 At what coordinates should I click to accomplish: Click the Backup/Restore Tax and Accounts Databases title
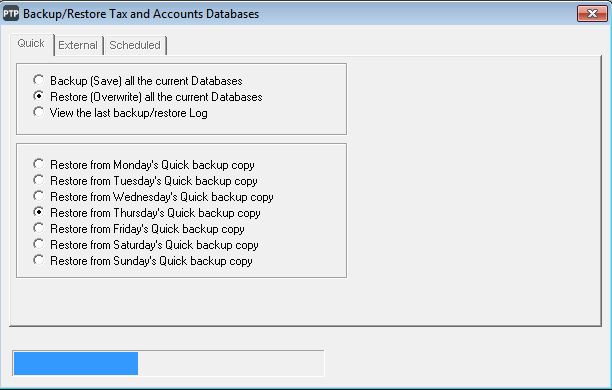[141, 14]
